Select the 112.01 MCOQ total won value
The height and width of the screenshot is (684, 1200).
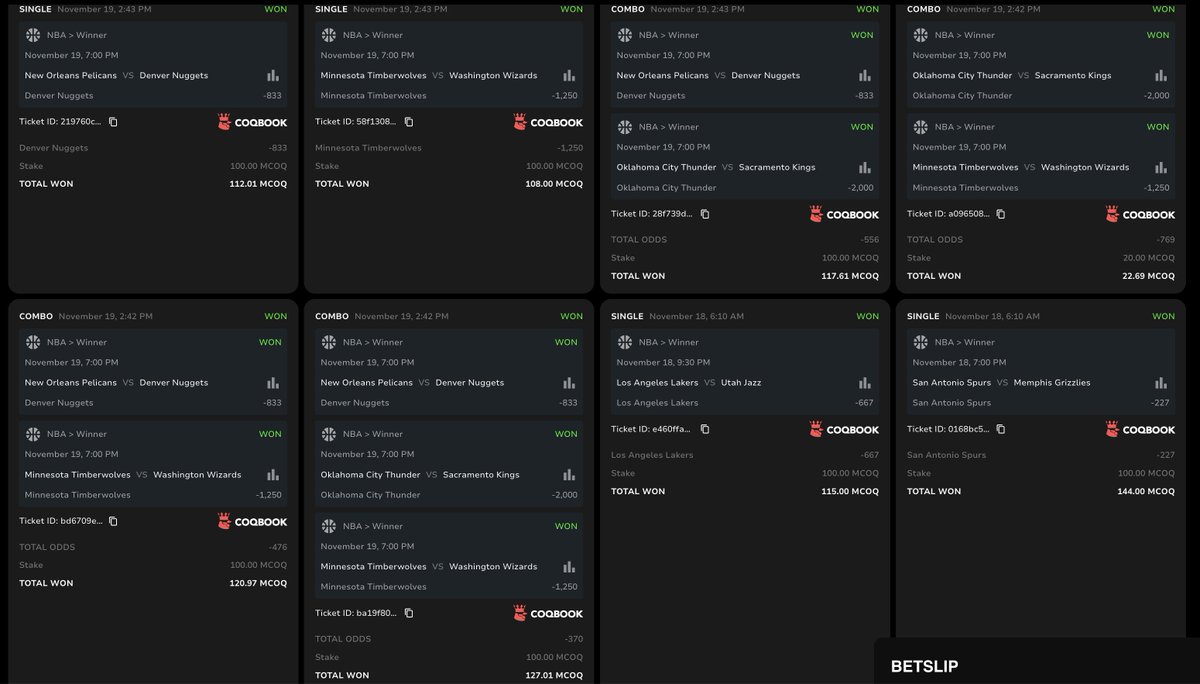pyautogui.click(x=258, y=184)
